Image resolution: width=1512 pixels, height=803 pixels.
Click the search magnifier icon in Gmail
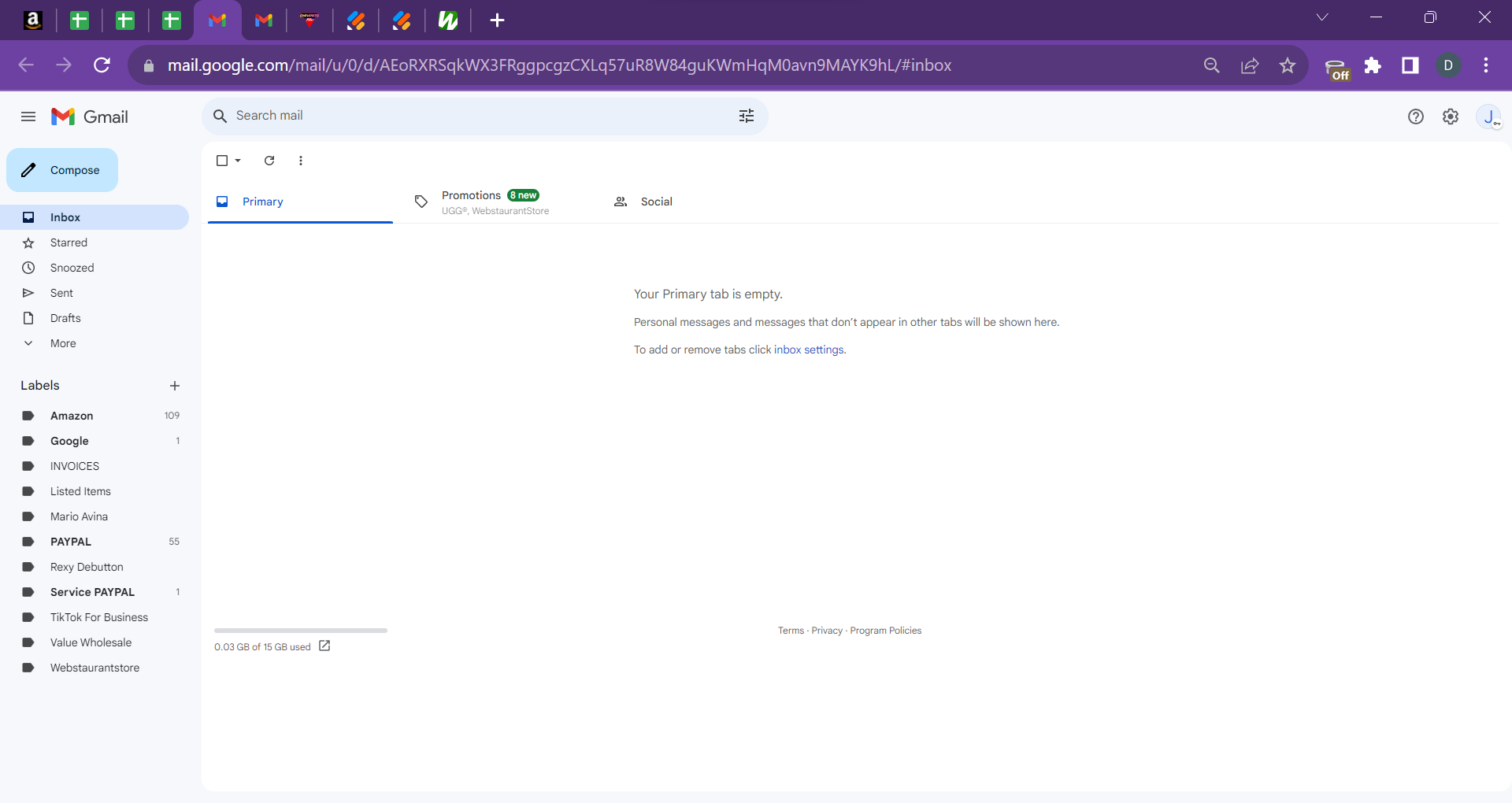(220, 116)
